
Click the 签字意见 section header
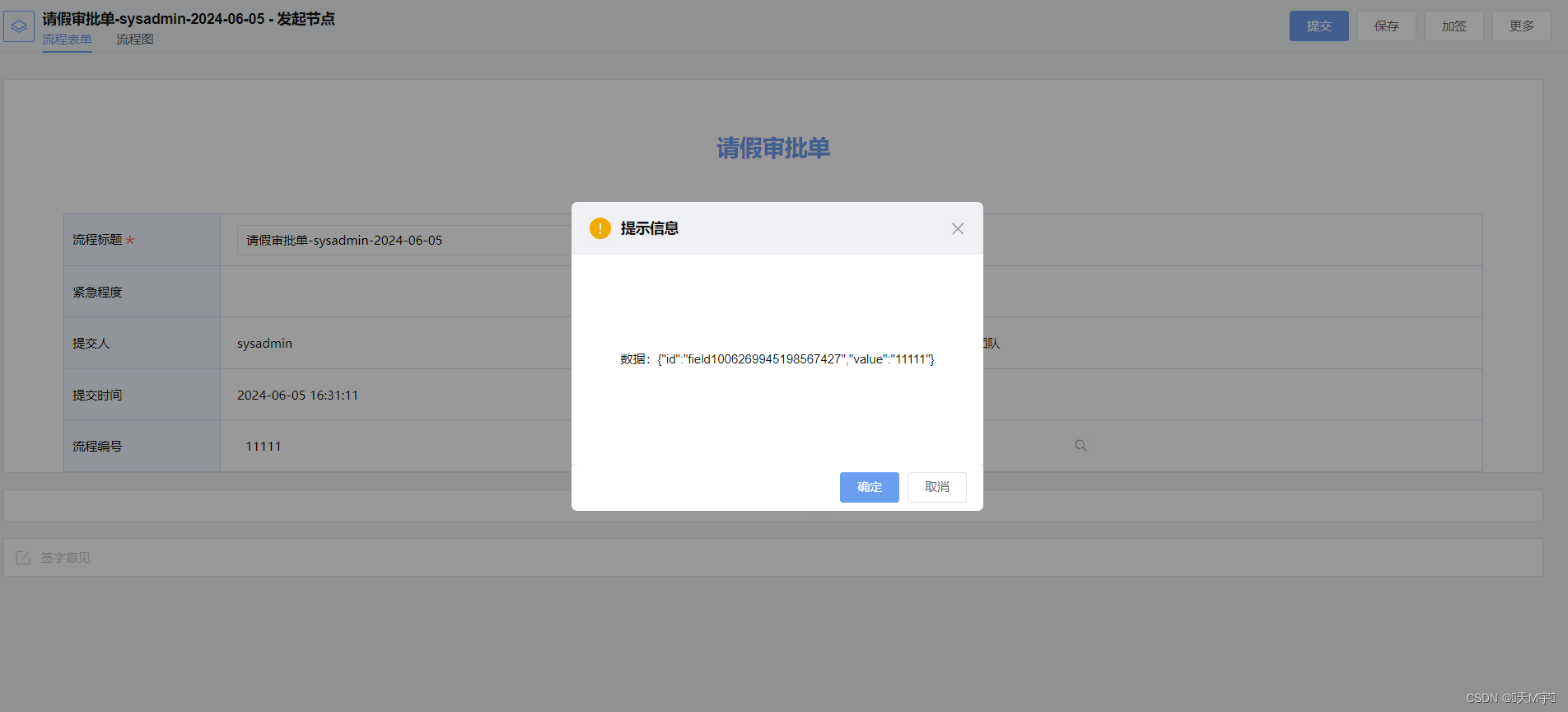click(66, 558)
